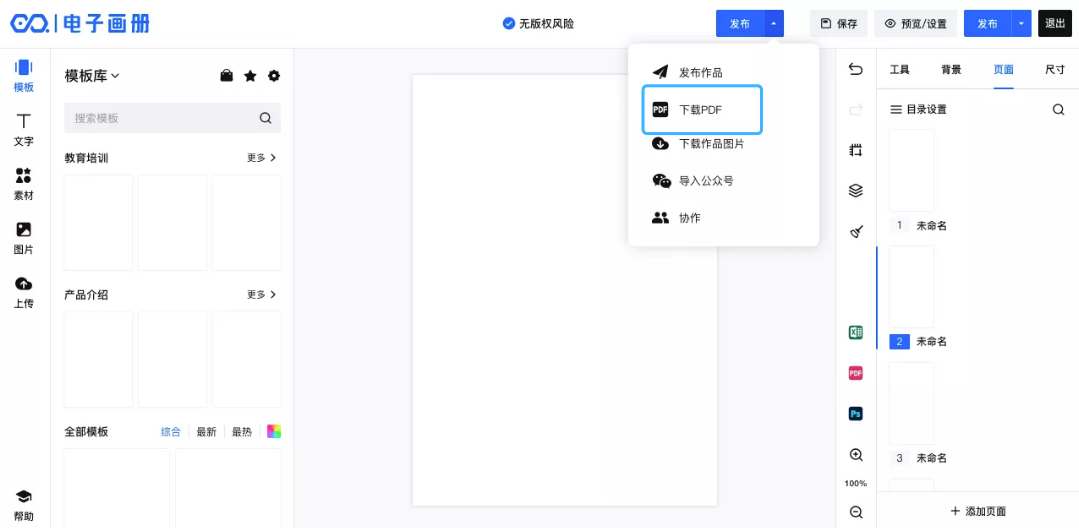Open the 上传 upload panel
Image resolution: width=1079 pixels, height=528 pixels.
tap(23, 292)
